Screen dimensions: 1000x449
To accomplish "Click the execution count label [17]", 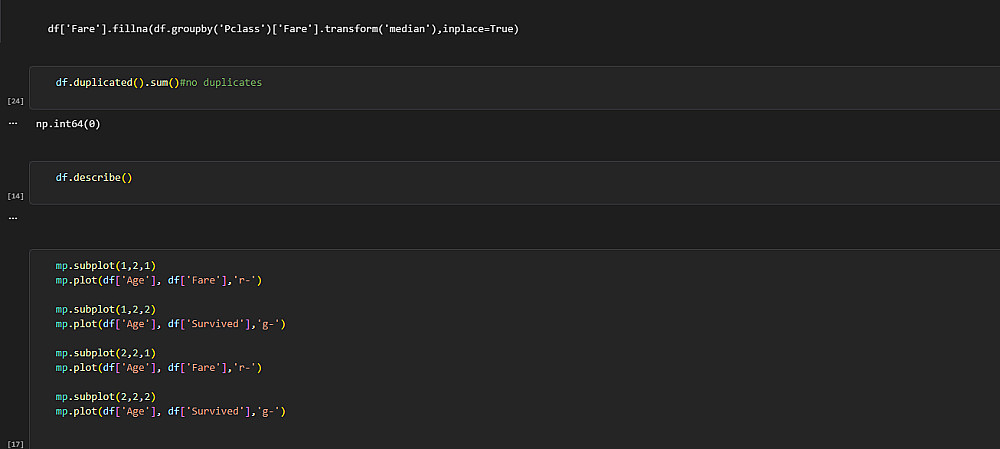I will click(x=15, y=443).
